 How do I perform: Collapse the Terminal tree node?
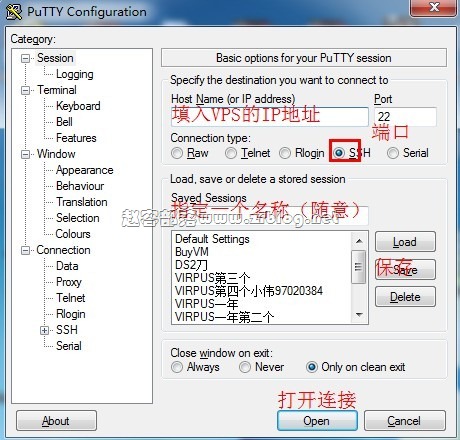[25, 90]
